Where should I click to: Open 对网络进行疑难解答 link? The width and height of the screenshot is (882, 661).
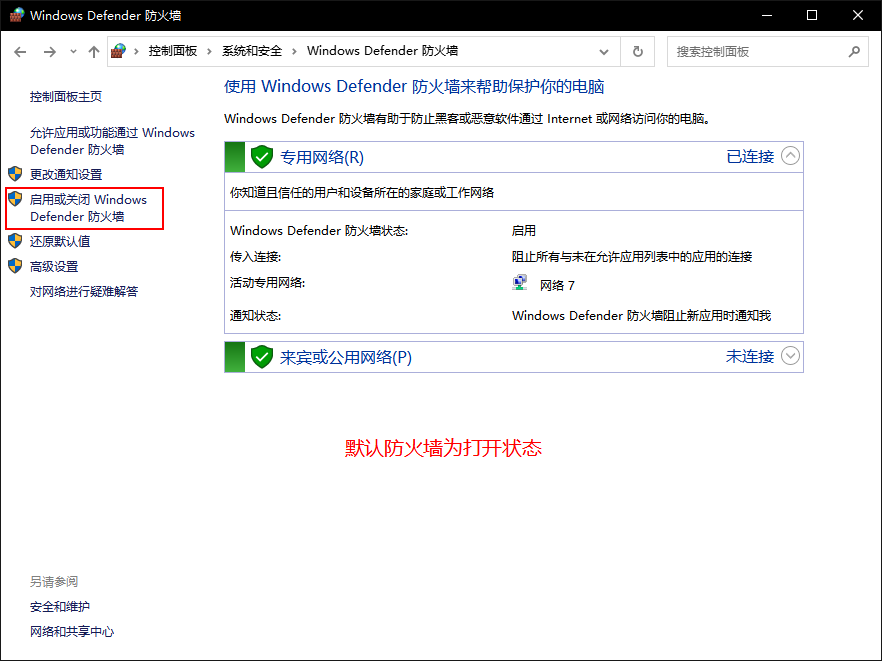tap(84, 291)
